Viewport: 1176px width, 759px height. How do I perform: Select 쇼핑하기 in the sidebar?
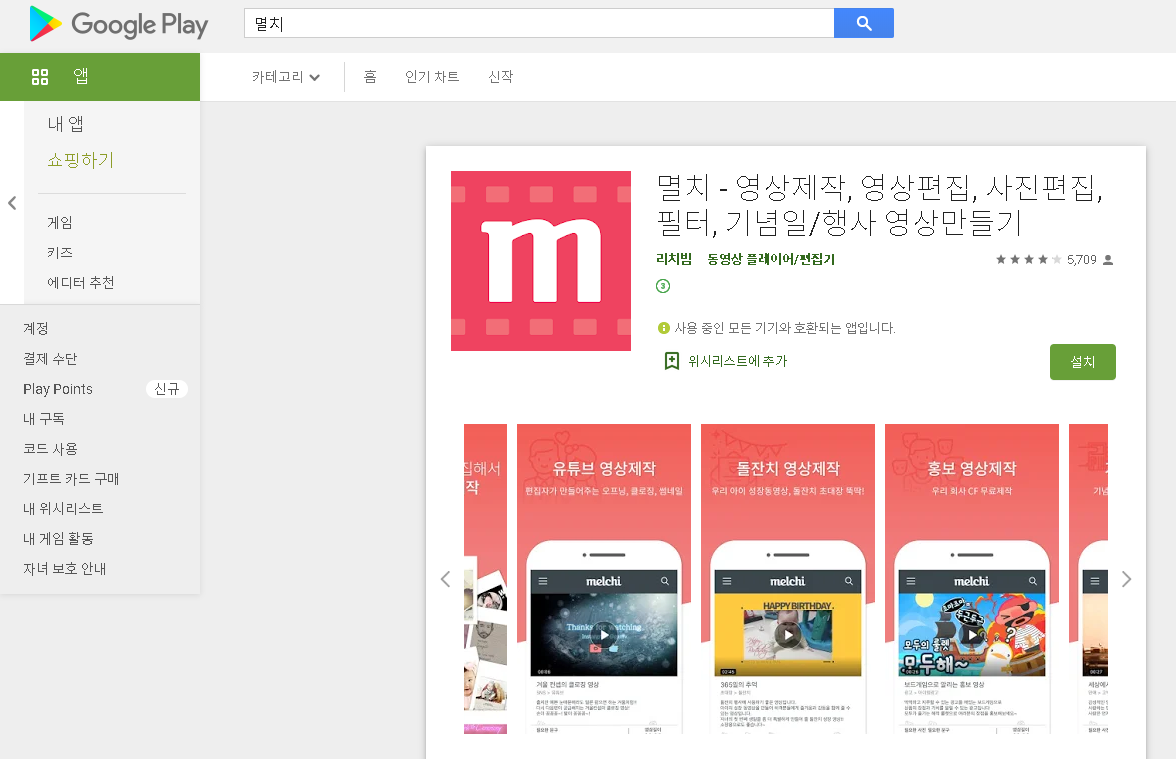click(x=80, y=160)
